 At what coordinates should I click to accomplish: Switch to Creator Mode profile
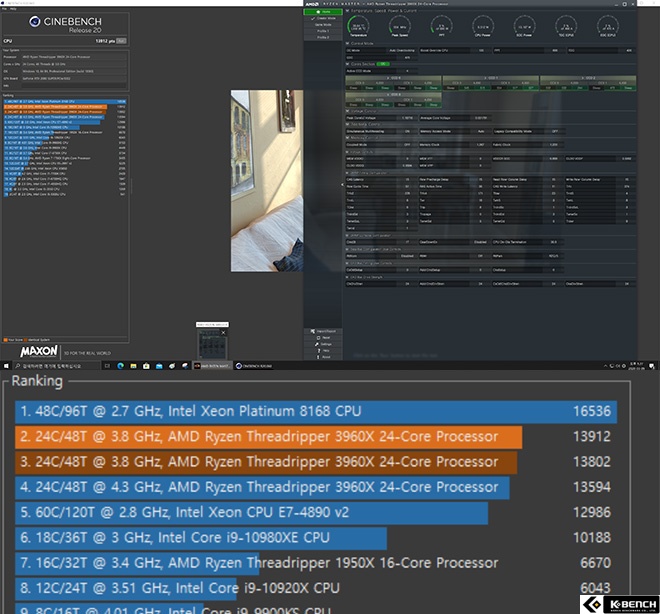click(323, 19)
